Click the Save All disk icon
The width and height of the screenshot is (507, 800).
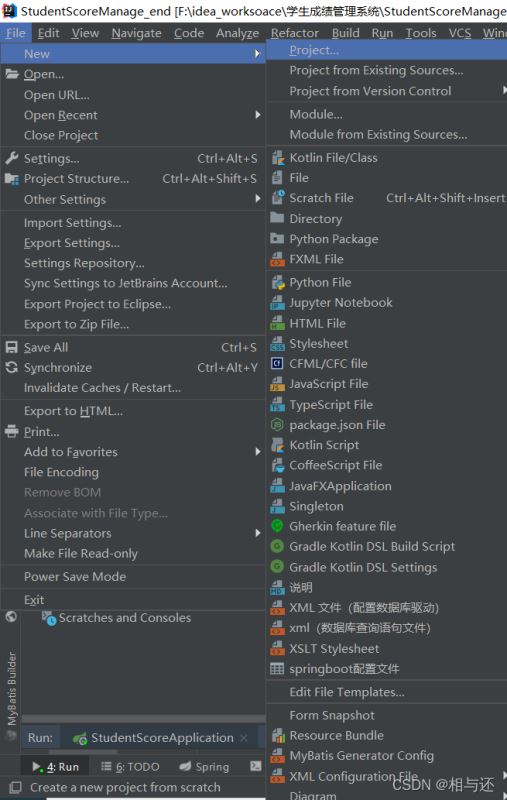point(11,347)
